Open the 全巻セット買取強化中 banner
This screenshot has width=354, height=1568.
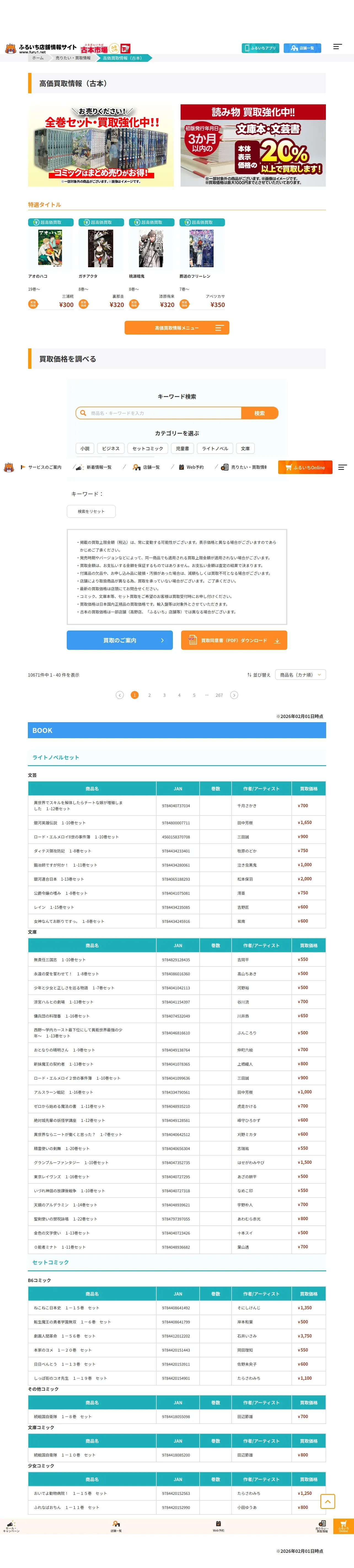point(100,145)
